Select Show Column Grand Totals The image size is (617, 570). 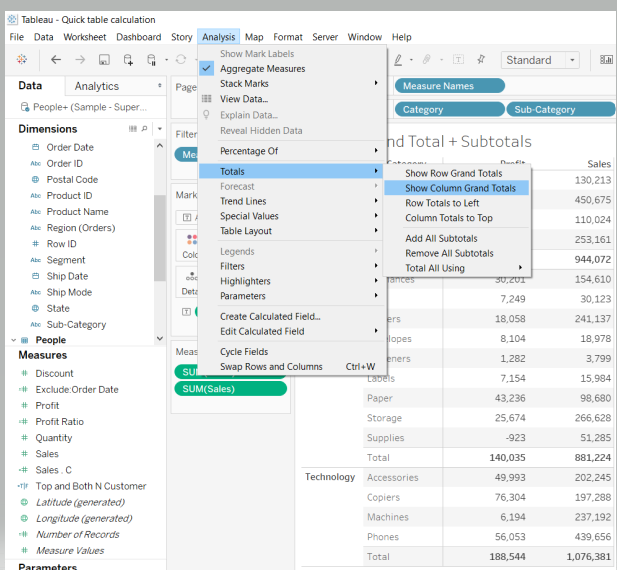coord(460,188)
